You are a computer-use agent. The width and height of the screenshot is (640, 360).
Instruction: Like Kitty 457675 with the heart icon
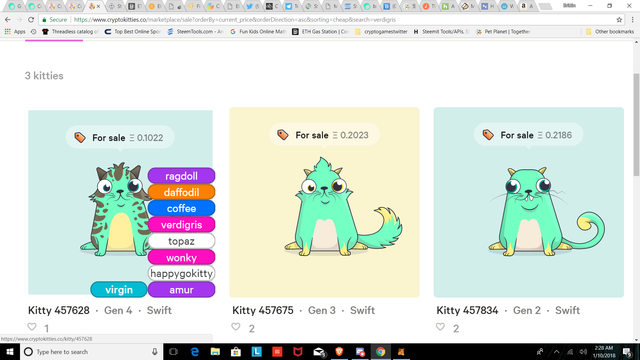point(236,327)
